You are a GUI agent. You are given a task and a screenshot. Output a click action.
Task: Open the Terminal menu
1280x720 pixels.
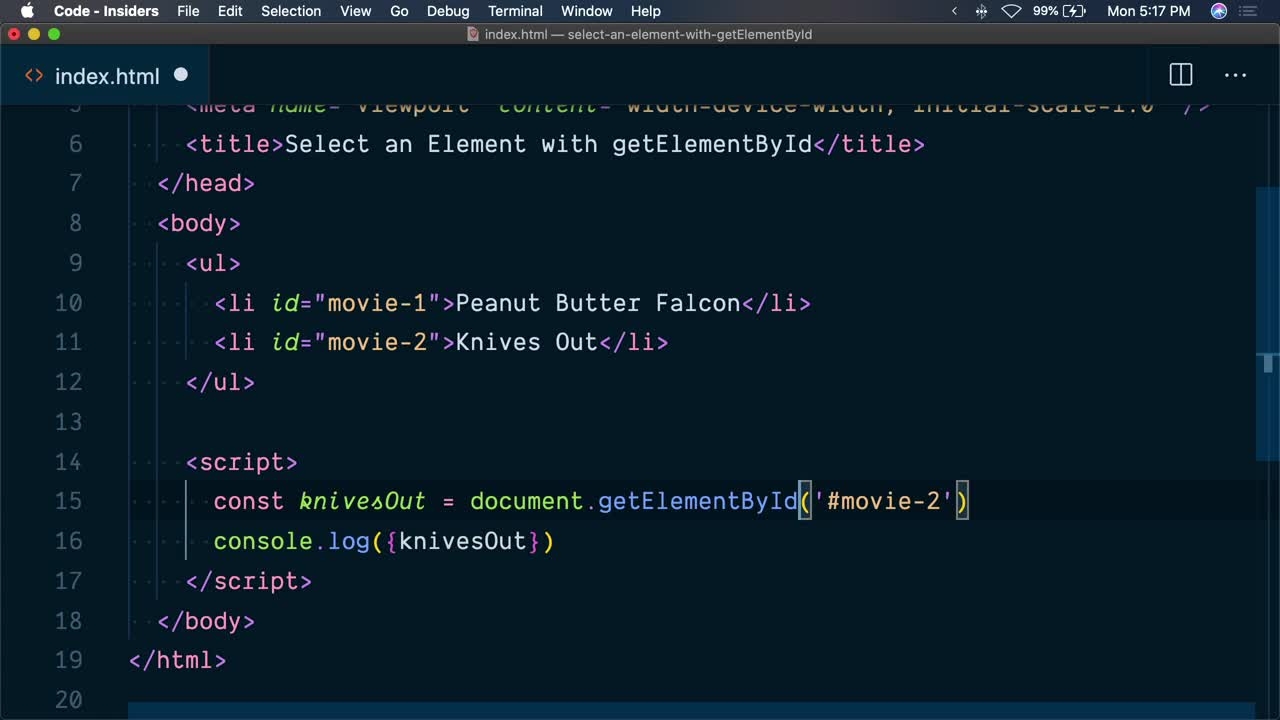[516, 11]
